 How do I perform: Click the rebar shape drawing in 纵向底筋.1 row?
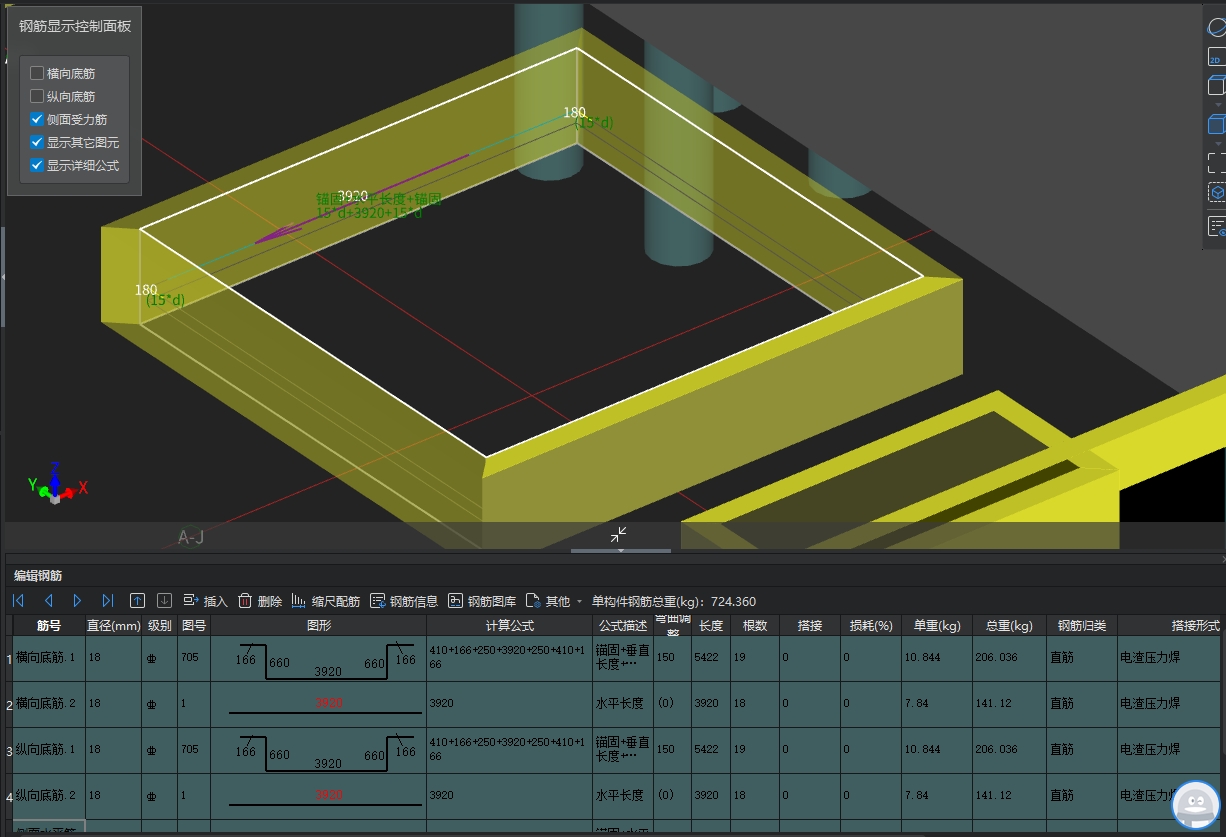pos(318,750)
